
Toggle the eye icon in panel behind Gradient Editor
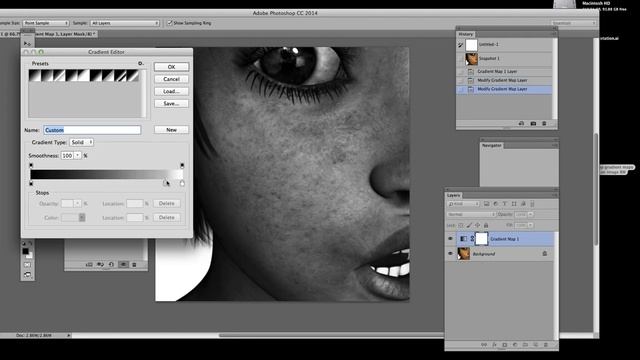point(123,265)
